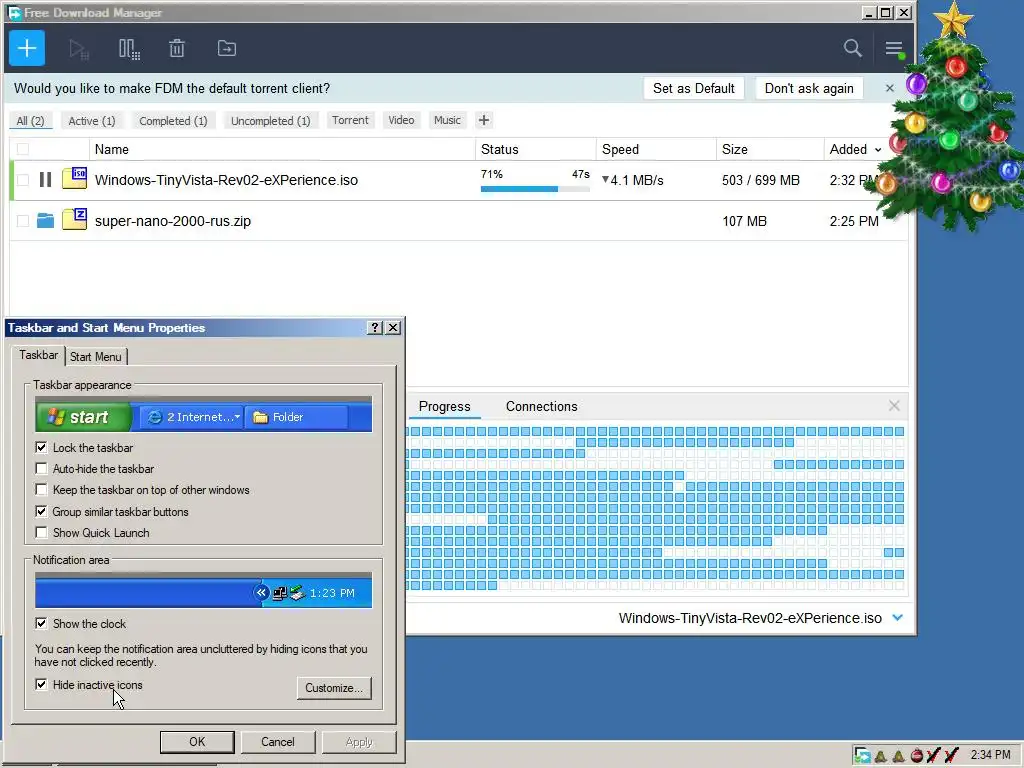Image resolution: width=1024 pixels, height=768 pixels.
Task: Click the move-to-folder toolbar icon
Action: 227,48
